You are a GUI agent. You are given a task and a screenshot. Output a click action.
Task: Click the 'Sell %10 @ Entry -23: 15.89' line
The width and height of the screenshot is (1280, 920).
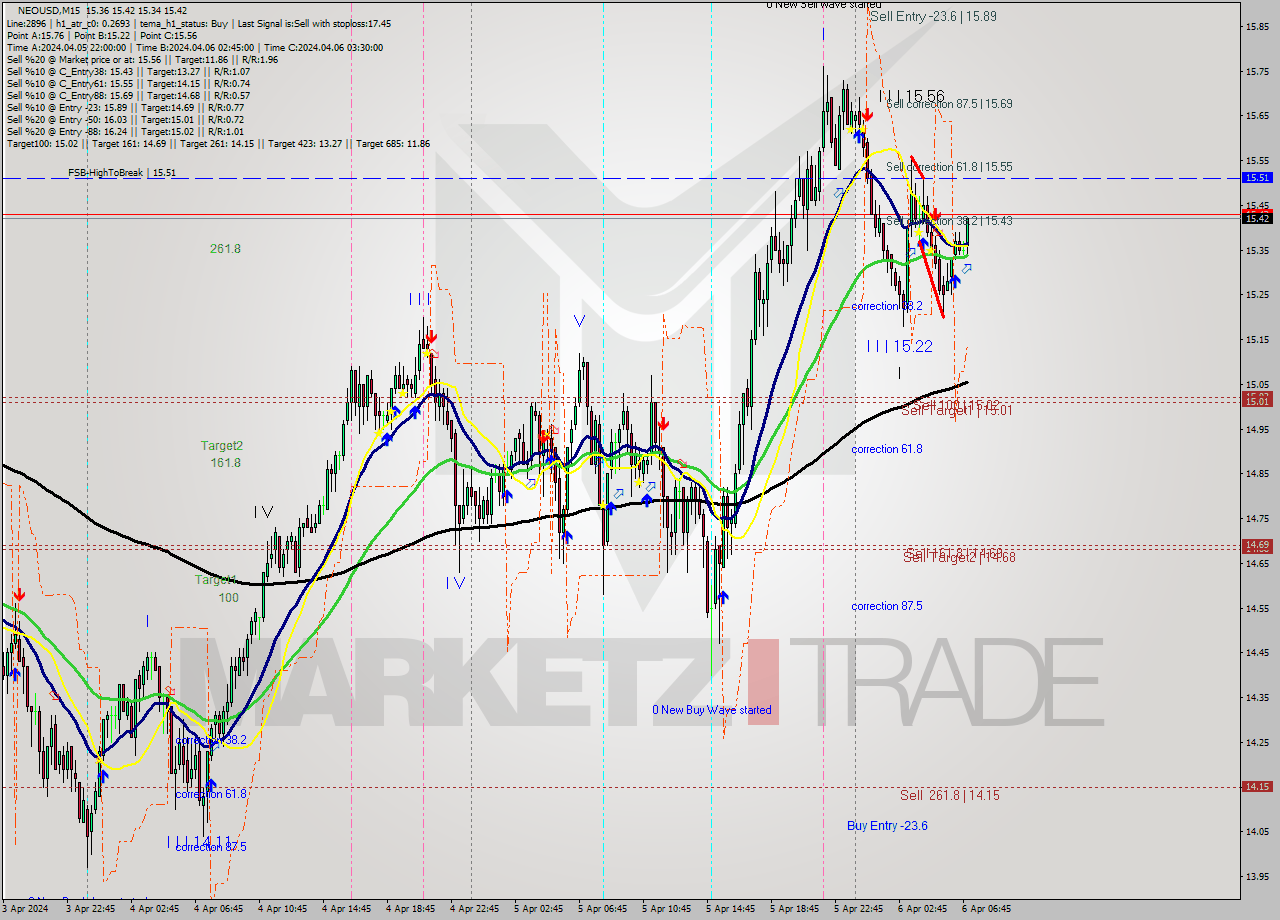click(x=125, y=107)
